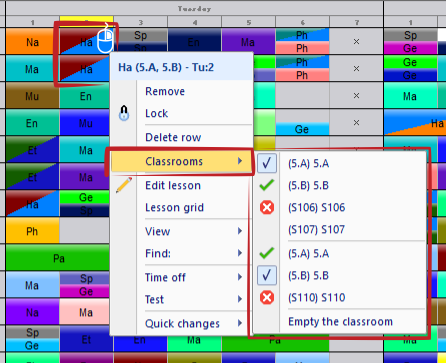Click the padlock icon beside Lock
Screen dimensions: 446x363
point(124,113)
